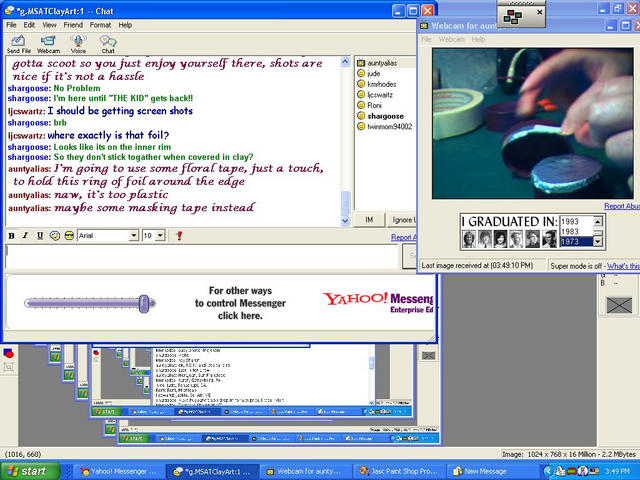The width and height of the screenshot is (640, 480).
Task: Toggle Bold text formatting
Action: 11,236
